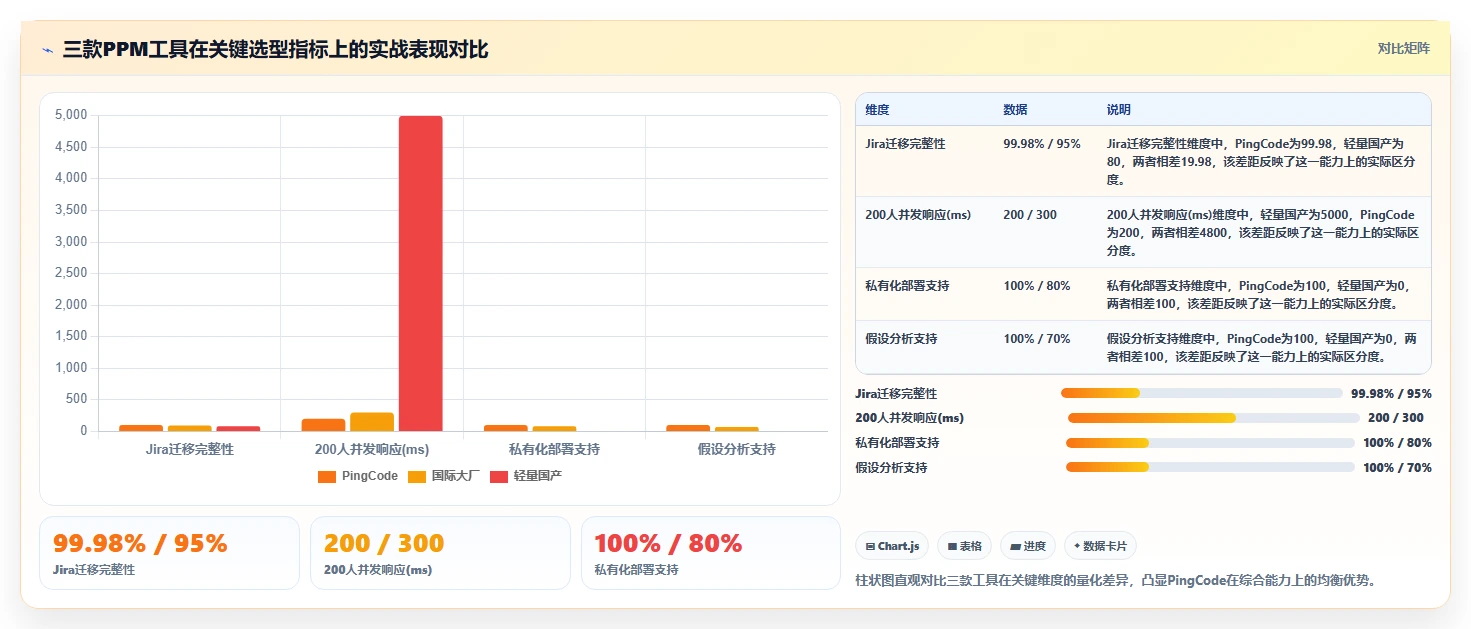
Task: Click the 2,500 y-axis tick label
Action: (x=70, y=273)
